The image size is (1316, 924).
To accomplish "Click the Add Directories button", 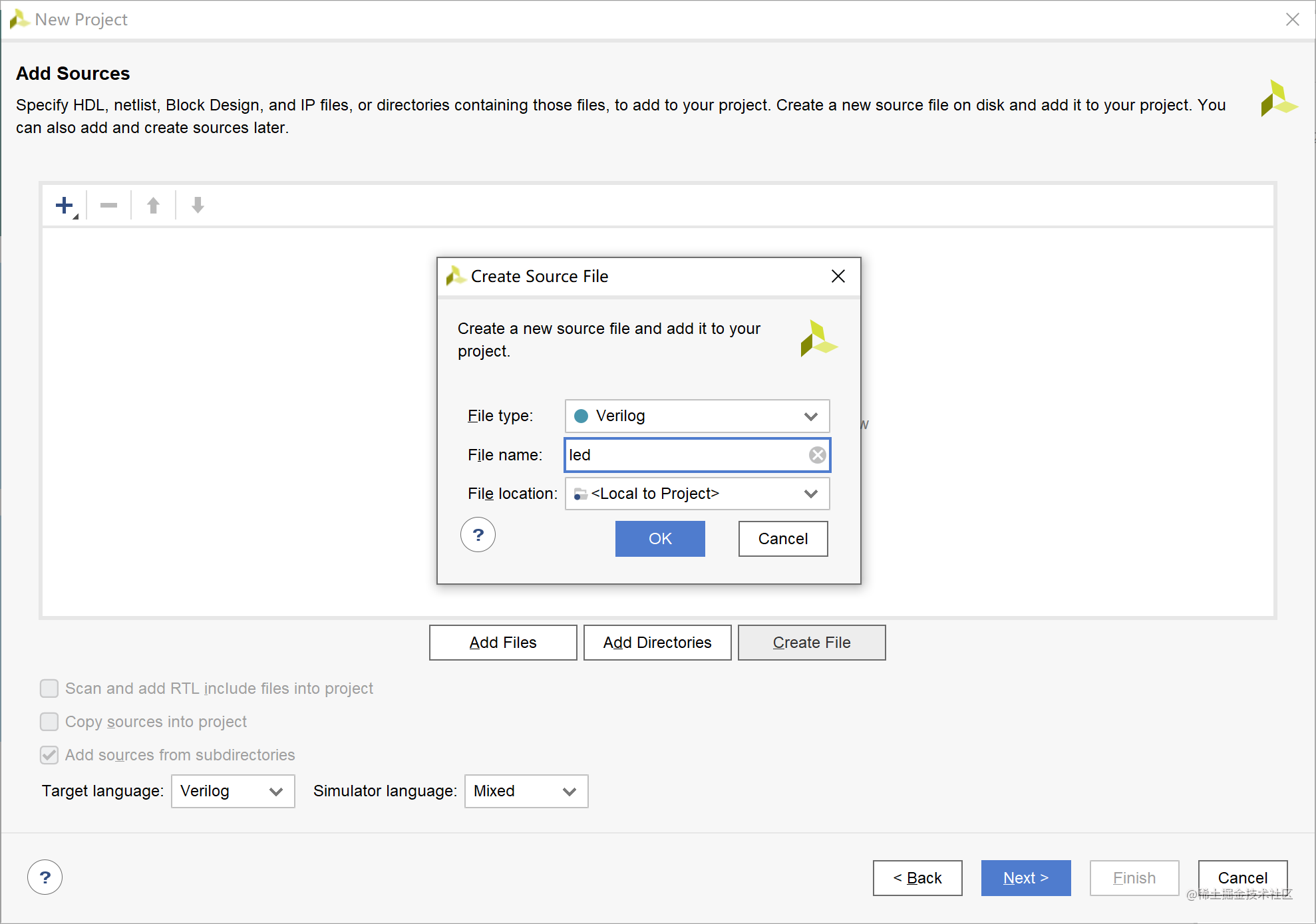I will pyautogui.click(x=657, y=643).
